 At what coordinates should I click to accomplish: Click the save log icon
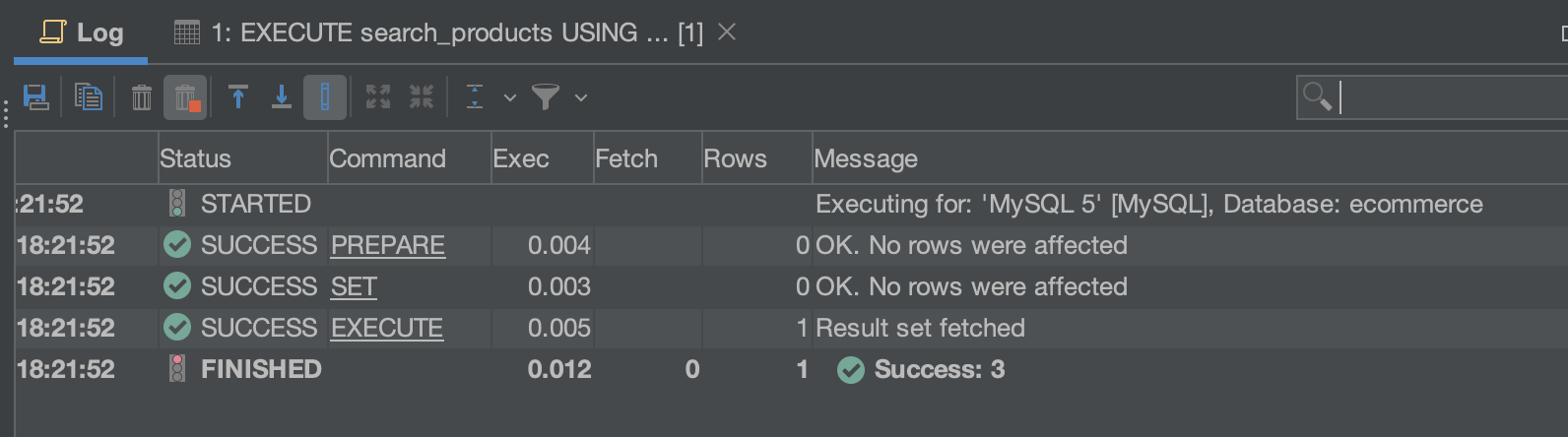click(x=36, y=97)
